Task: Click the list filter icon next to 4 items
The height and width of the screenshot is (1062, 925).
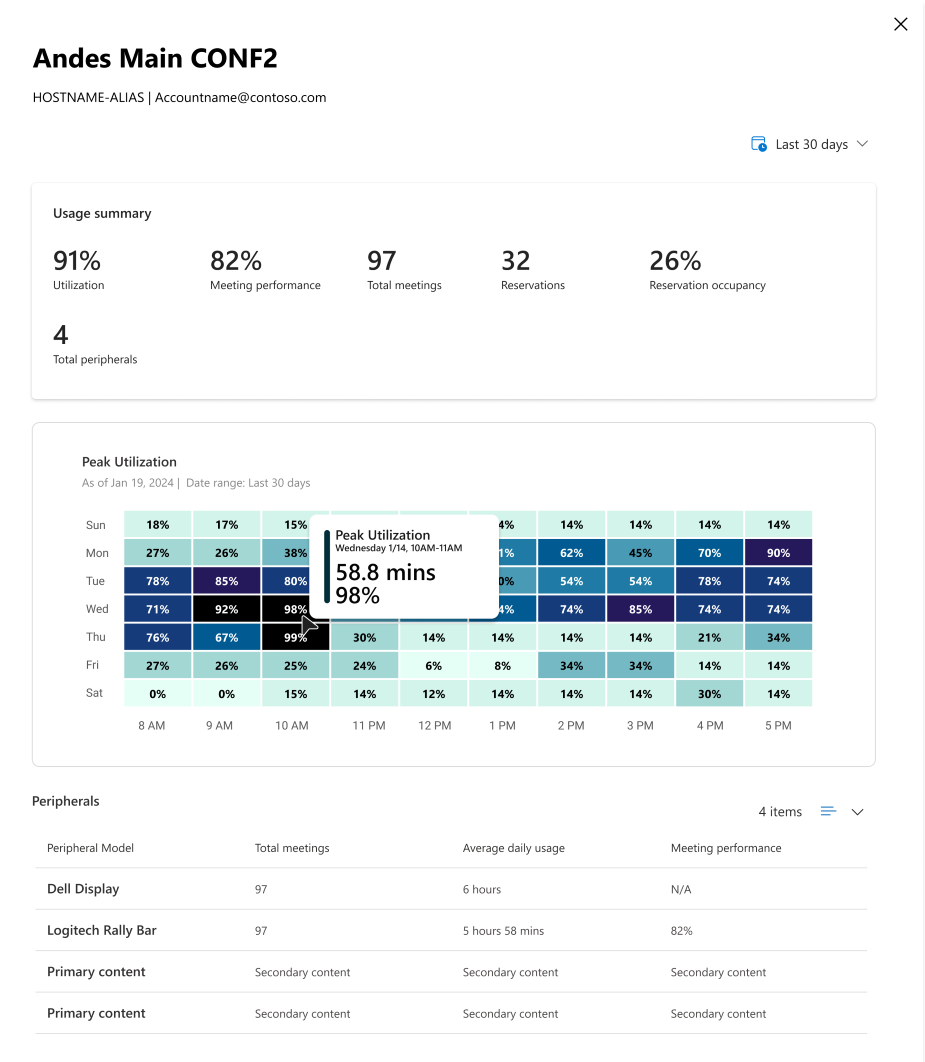Action: click(x=828, y=811)
